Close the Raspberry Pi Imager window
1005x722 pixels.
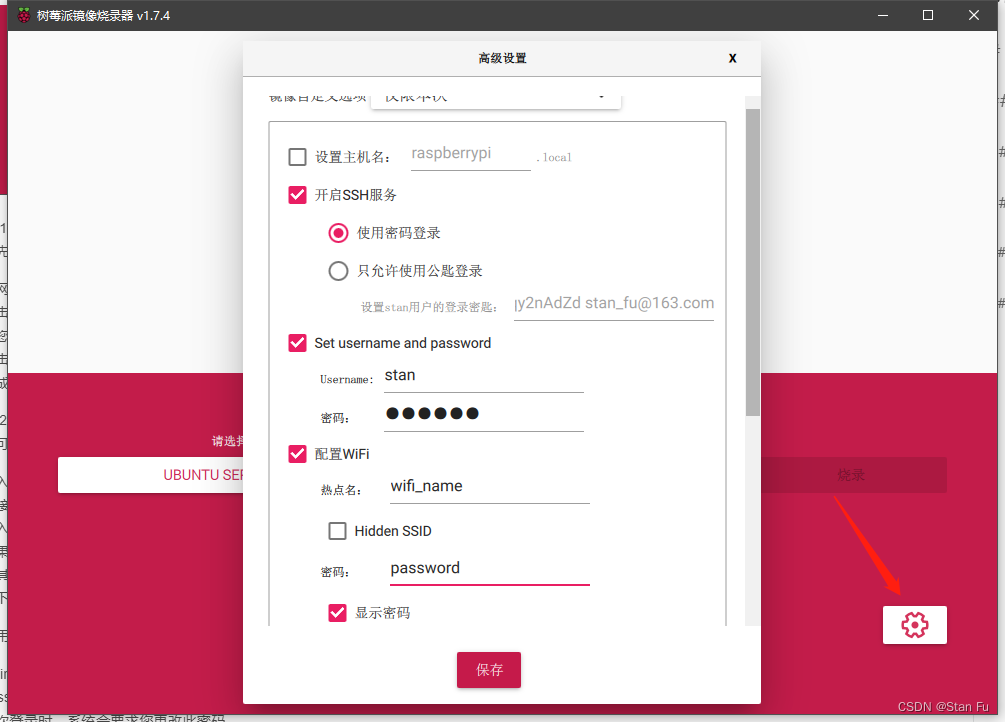[974, 15]
